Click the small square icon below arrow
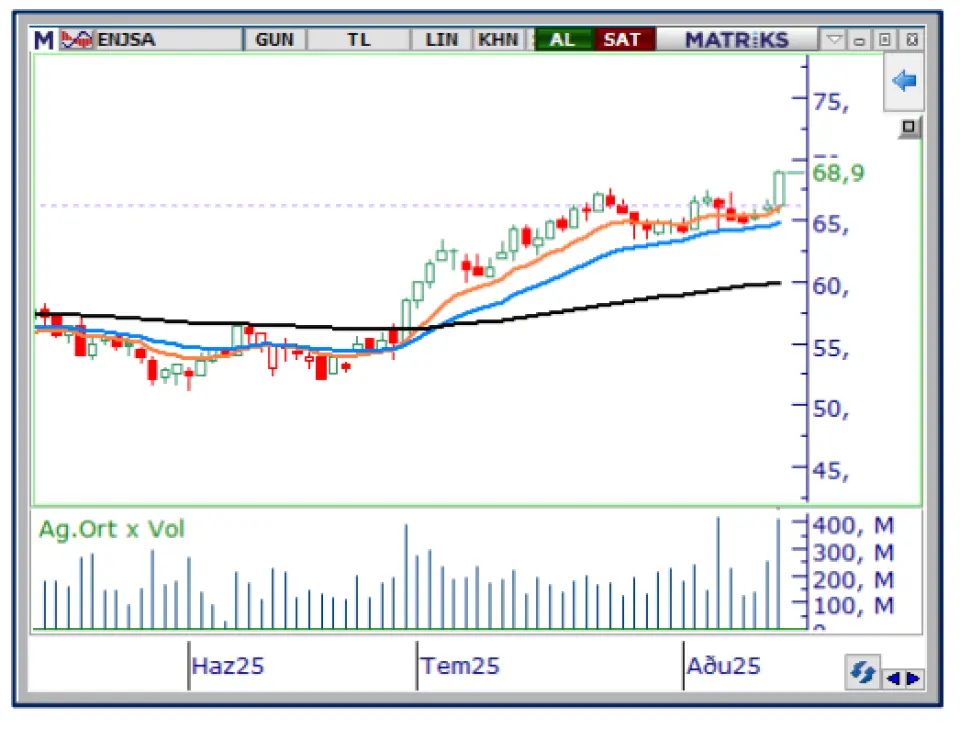Screen dimensions: 960x729 coord(909,127)
